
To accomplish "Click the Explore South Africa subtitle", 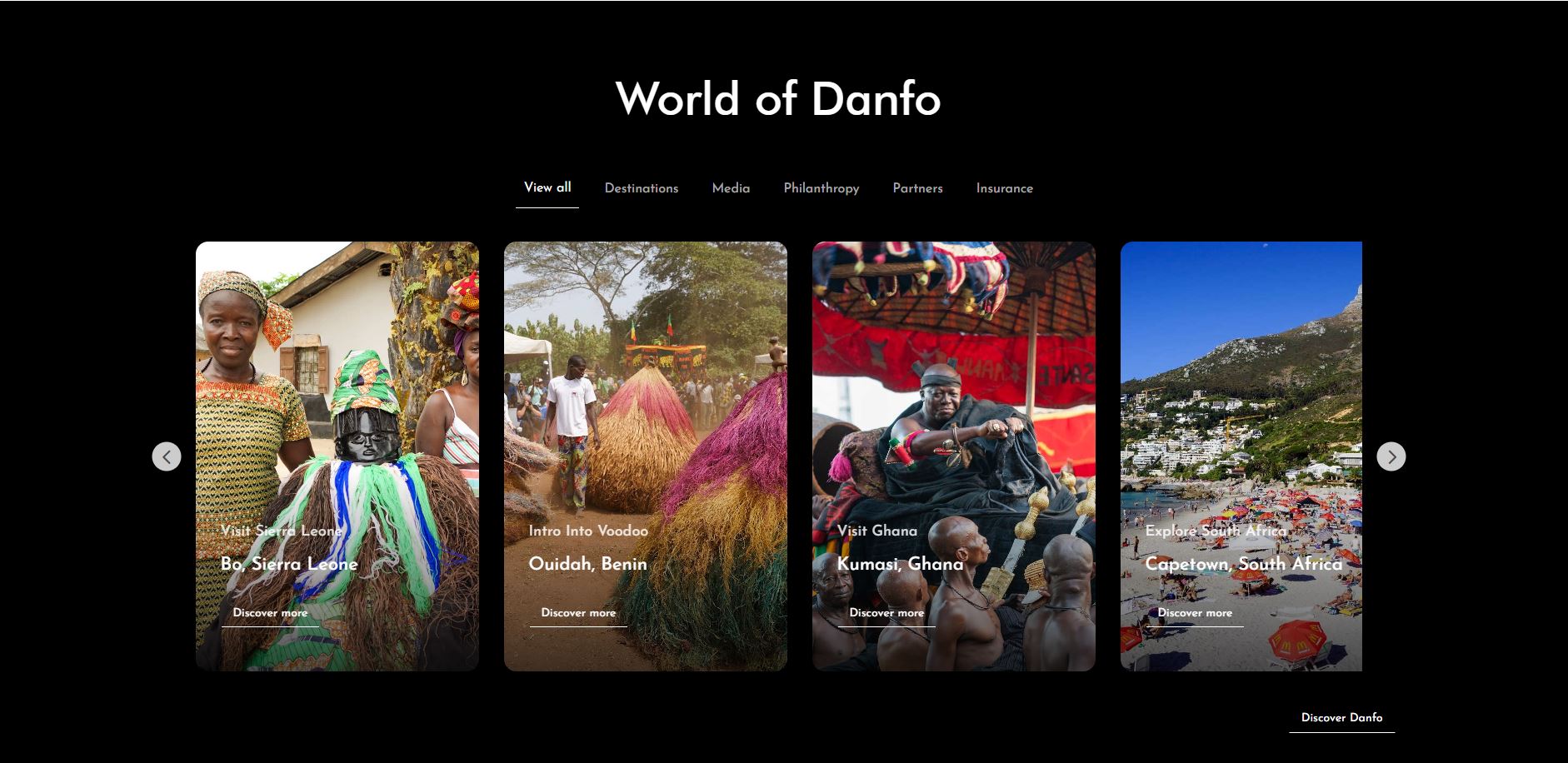I will pyautogui.click(x=1216, y=531).
